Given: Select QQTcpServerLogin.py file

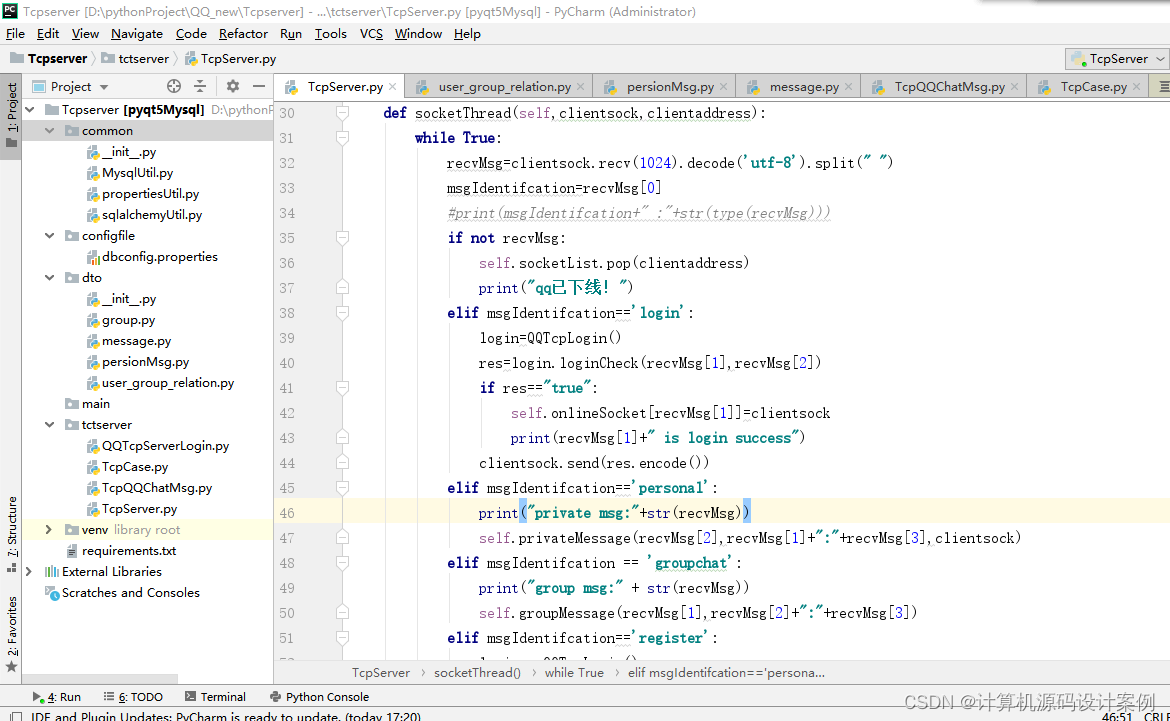Looking at the screenshot, I should click(x=165, y=446).
